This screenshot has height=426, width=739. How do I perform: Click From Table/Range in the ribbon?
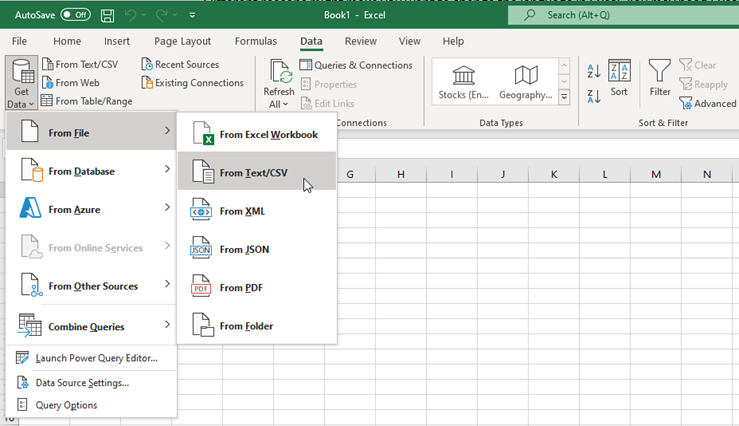click(87, 101)
